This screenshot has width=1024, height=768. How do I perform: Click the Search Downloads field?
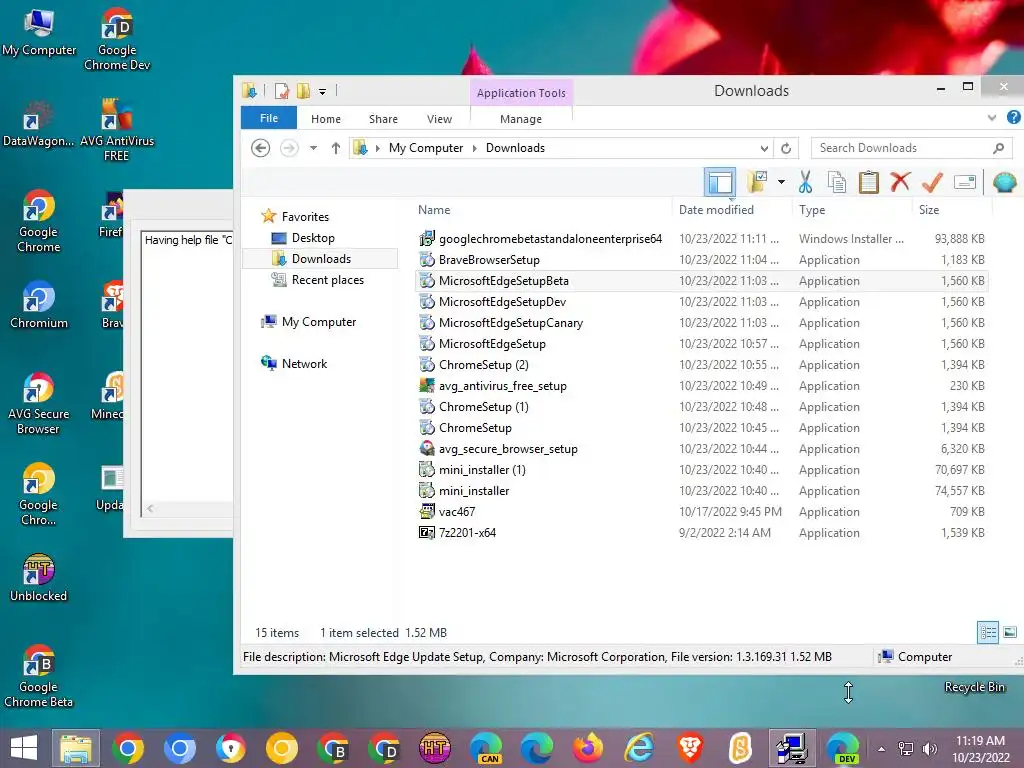[911, 148]
